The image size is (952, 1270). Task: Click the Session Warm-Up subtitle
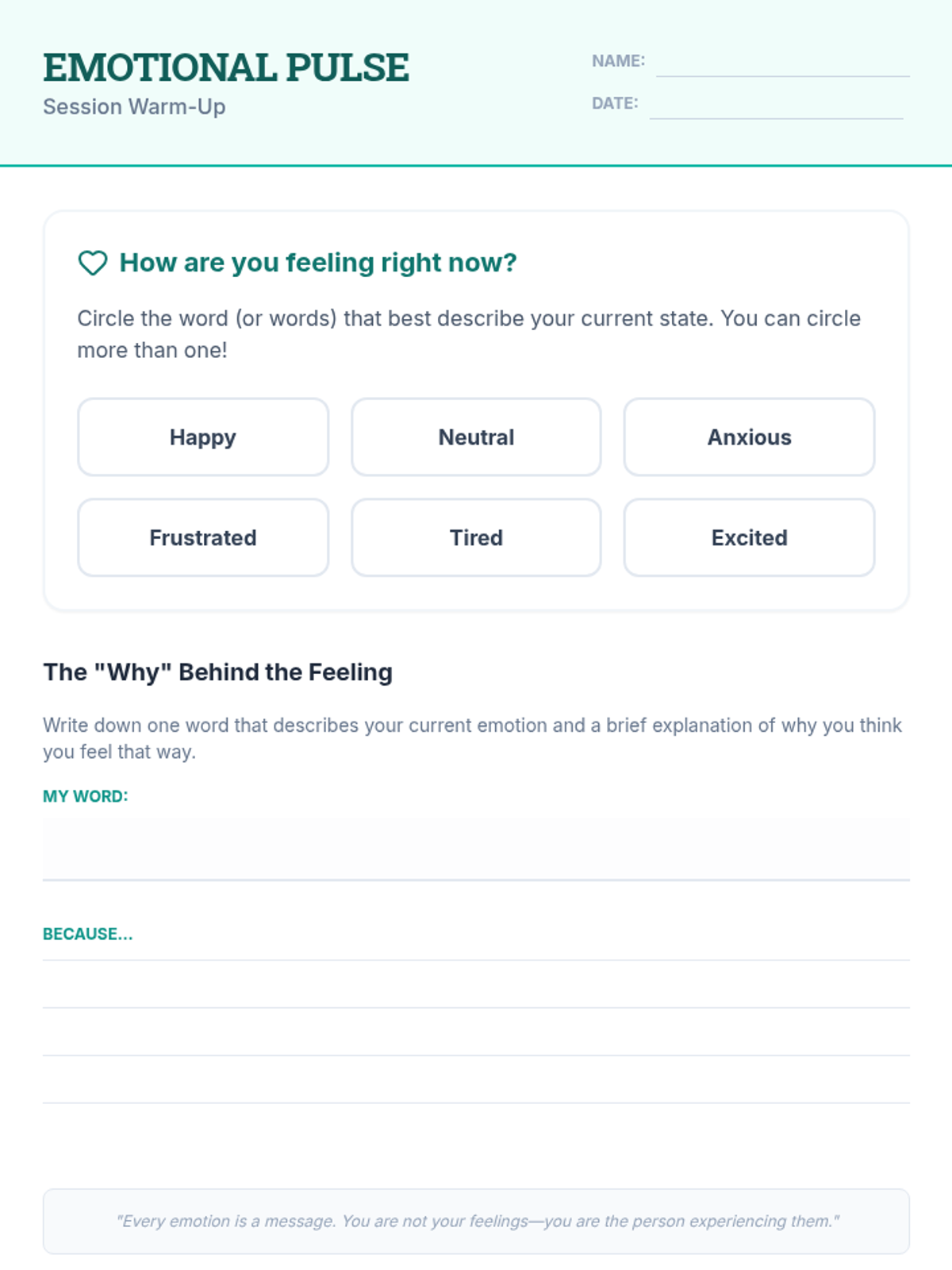pyautogui.click(x=134, y=106)
